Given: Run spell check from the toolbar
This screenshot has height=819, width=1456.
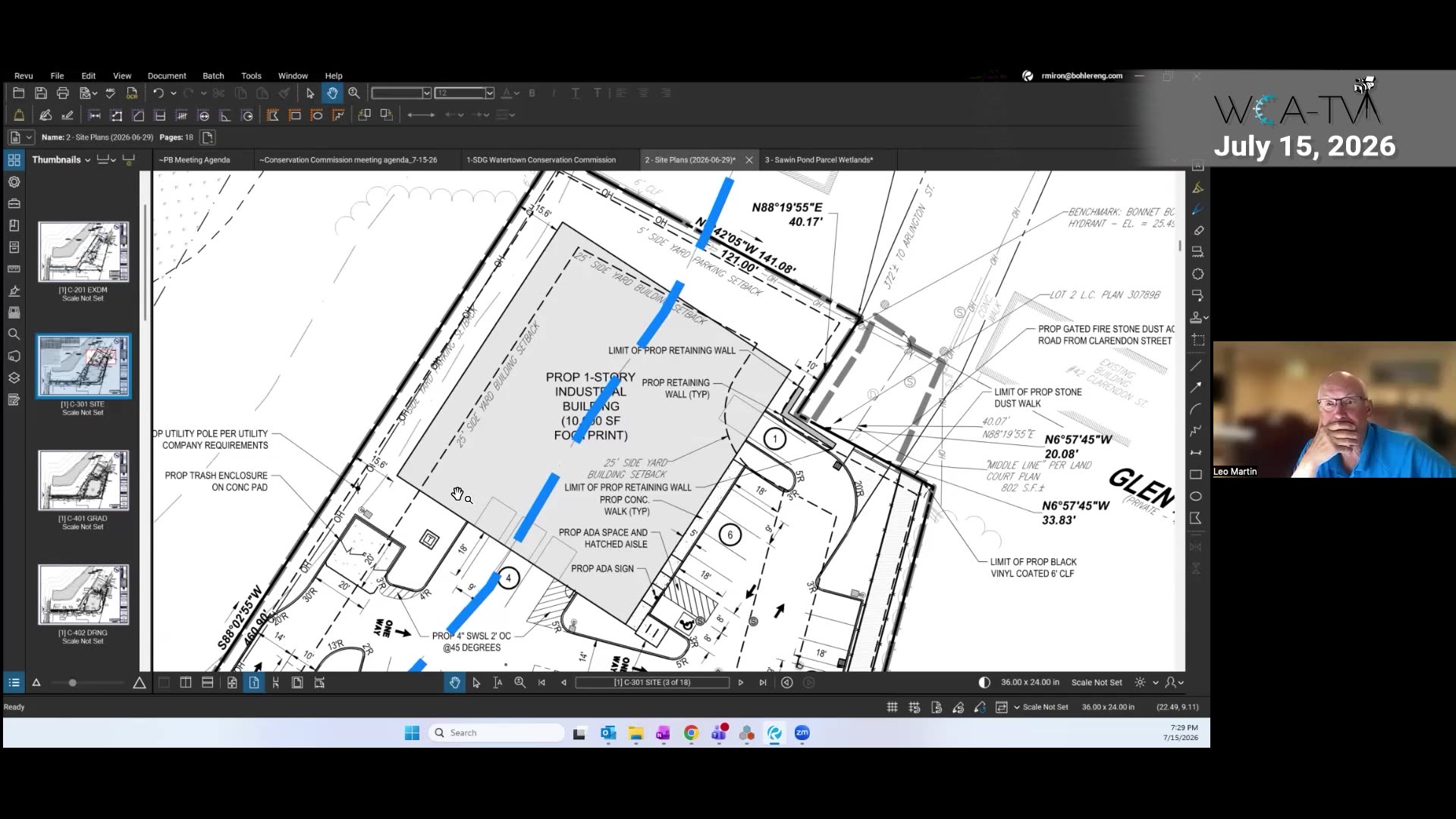Looking at the screenshot, I should point(110,93).
